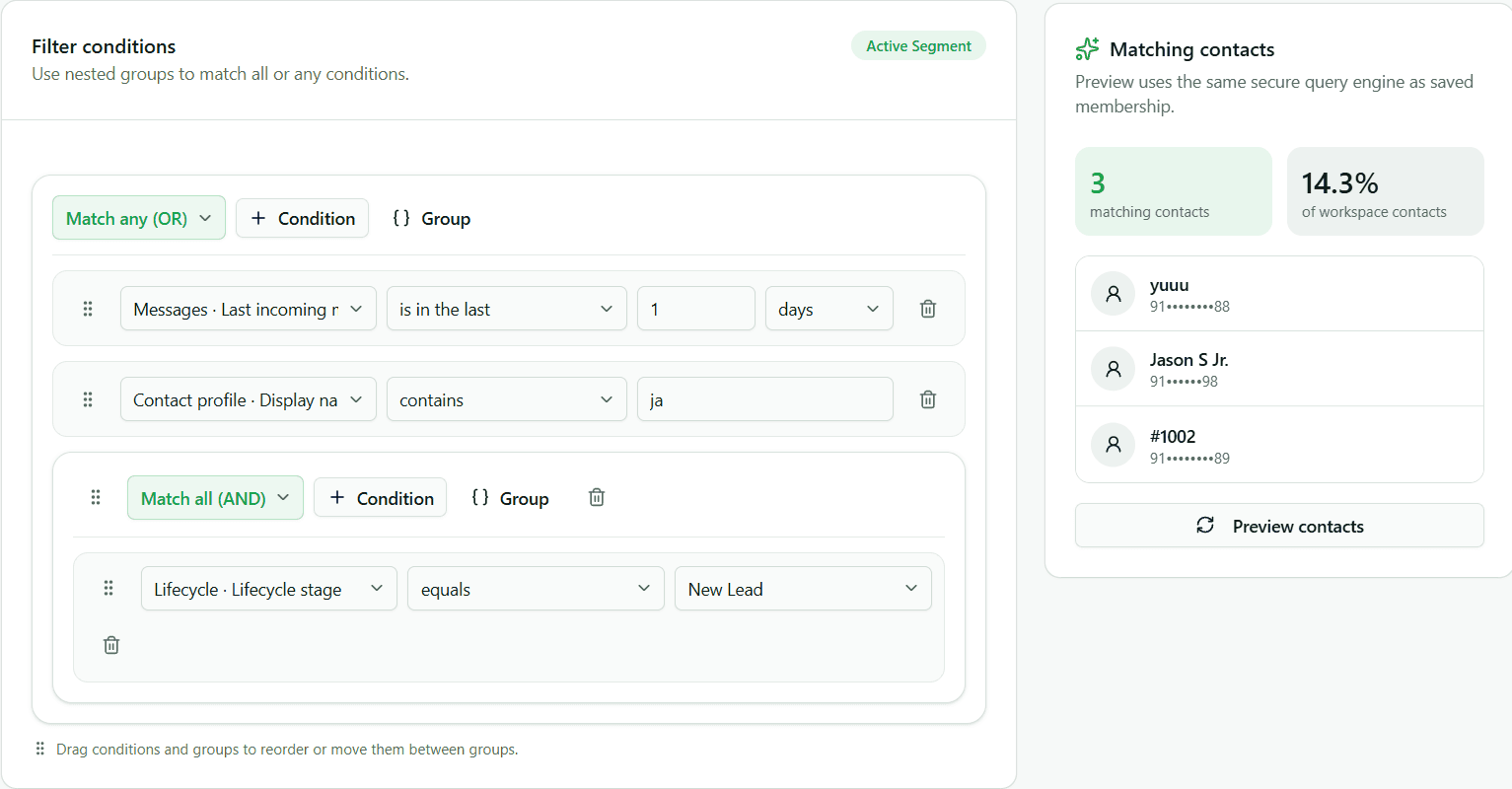The width and height of the screenshot is (1512, 789).
Task: Click the Filter conditions heading
Action: tap(104, 46)
